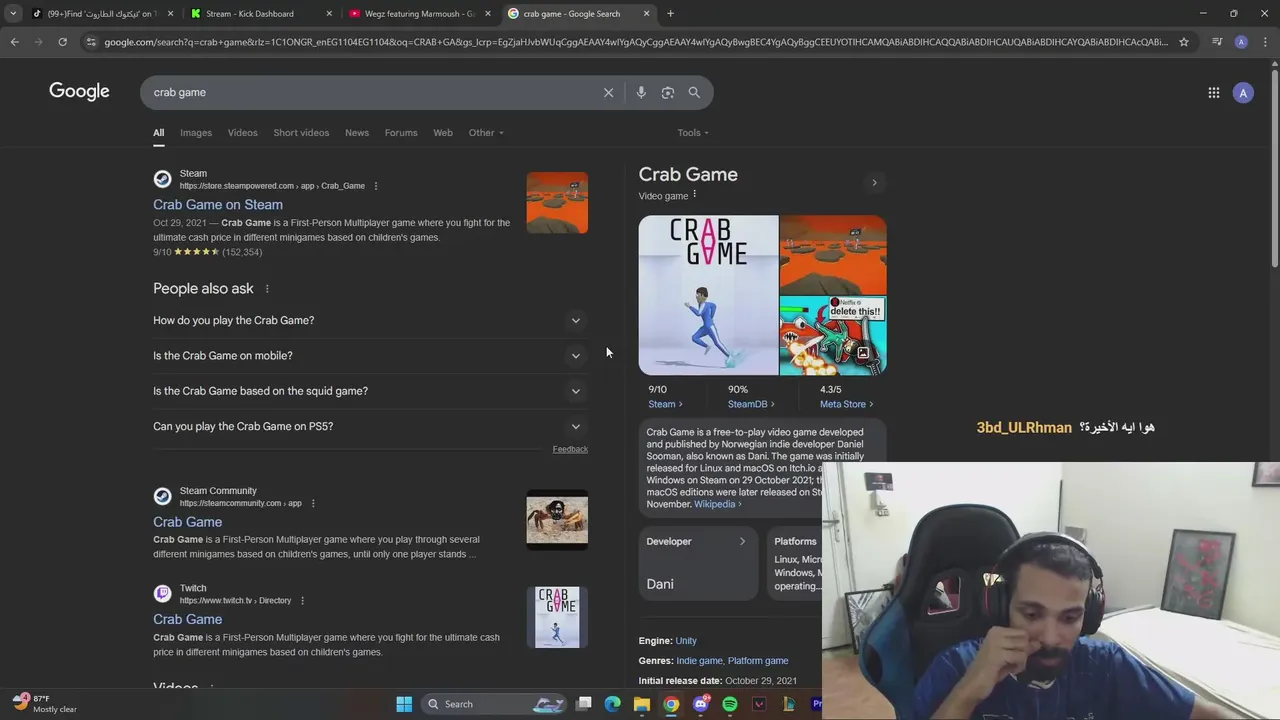Open the Other search filter dropdown
Viewport: 1280px width, 720px height.
[x=486, y=133]
